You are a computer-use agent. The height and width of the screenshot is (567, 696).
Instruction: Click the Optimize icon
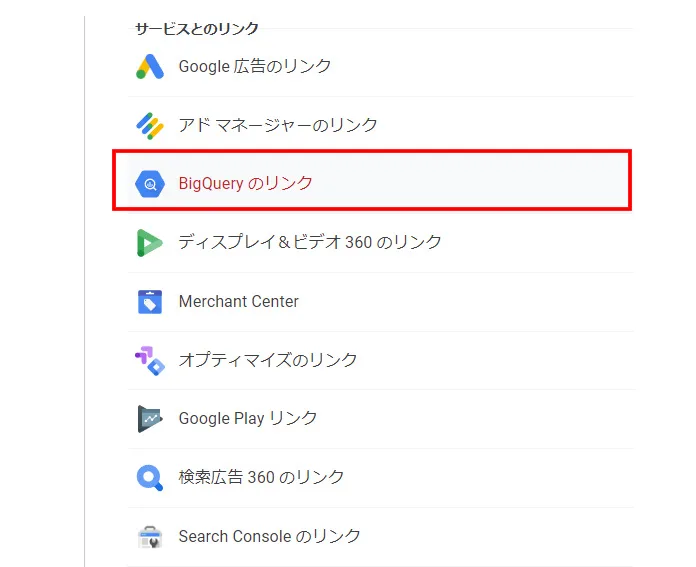(x=149, y=360)
